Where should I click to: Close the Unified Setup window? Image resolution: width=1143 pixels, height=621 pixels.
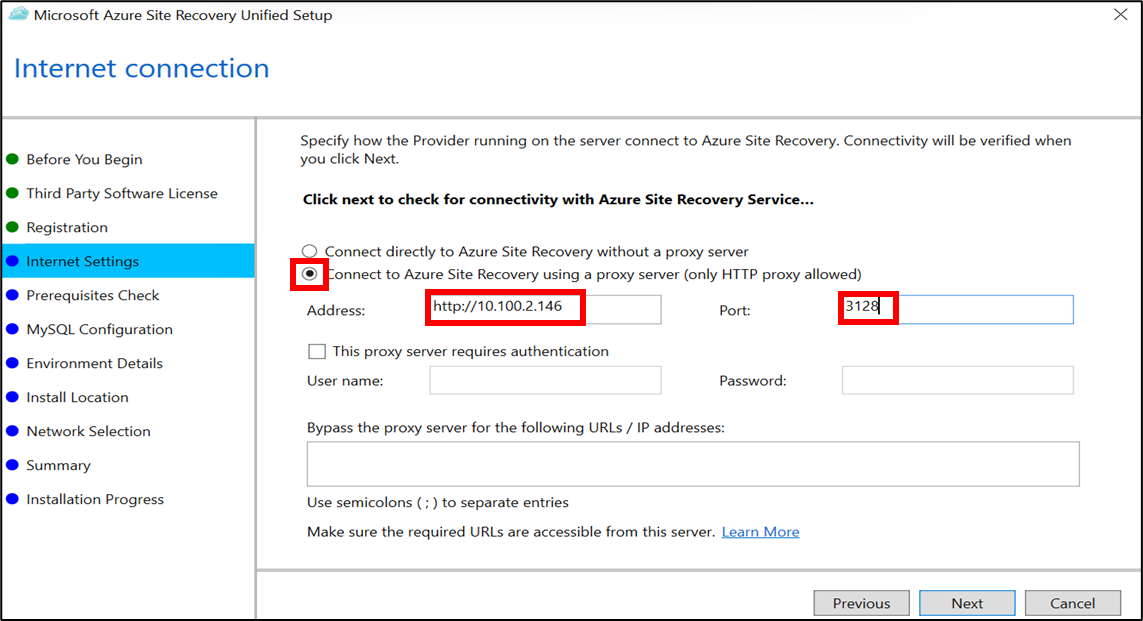click(x=1120, y=15)
